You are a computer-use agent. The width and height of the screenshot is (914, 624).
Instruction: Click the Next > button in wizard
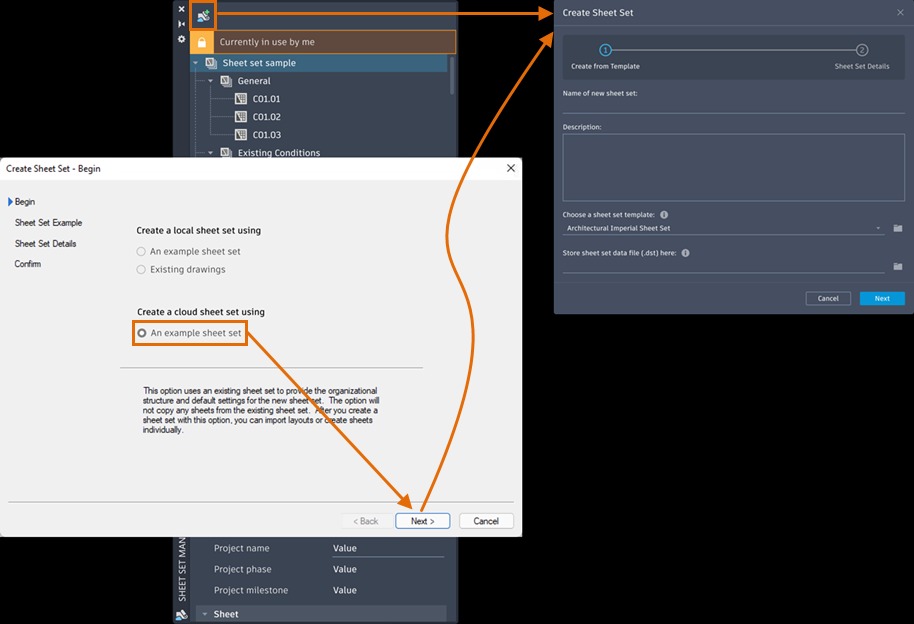pos(423,521)
